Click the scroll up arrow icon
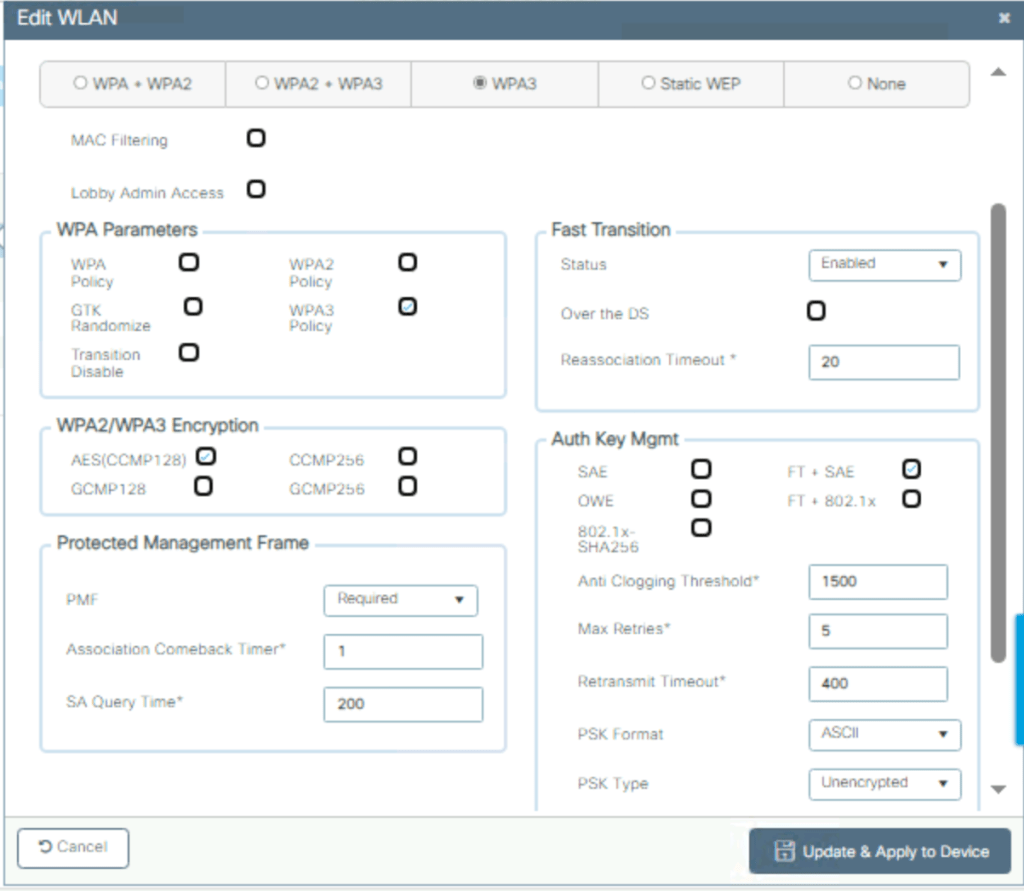 click(x=997, y=72)
